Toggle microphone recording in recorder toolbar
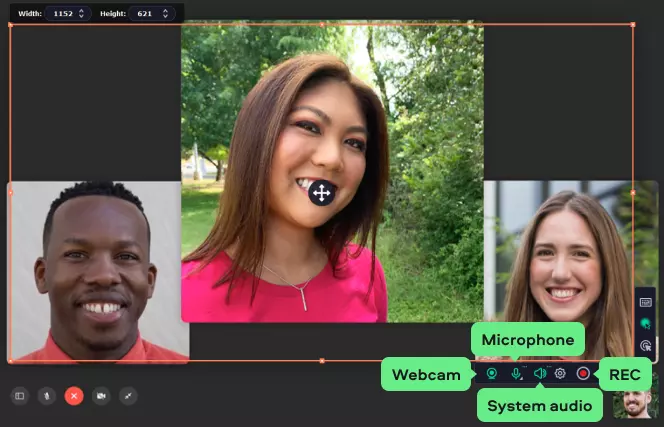 point(516,374)
